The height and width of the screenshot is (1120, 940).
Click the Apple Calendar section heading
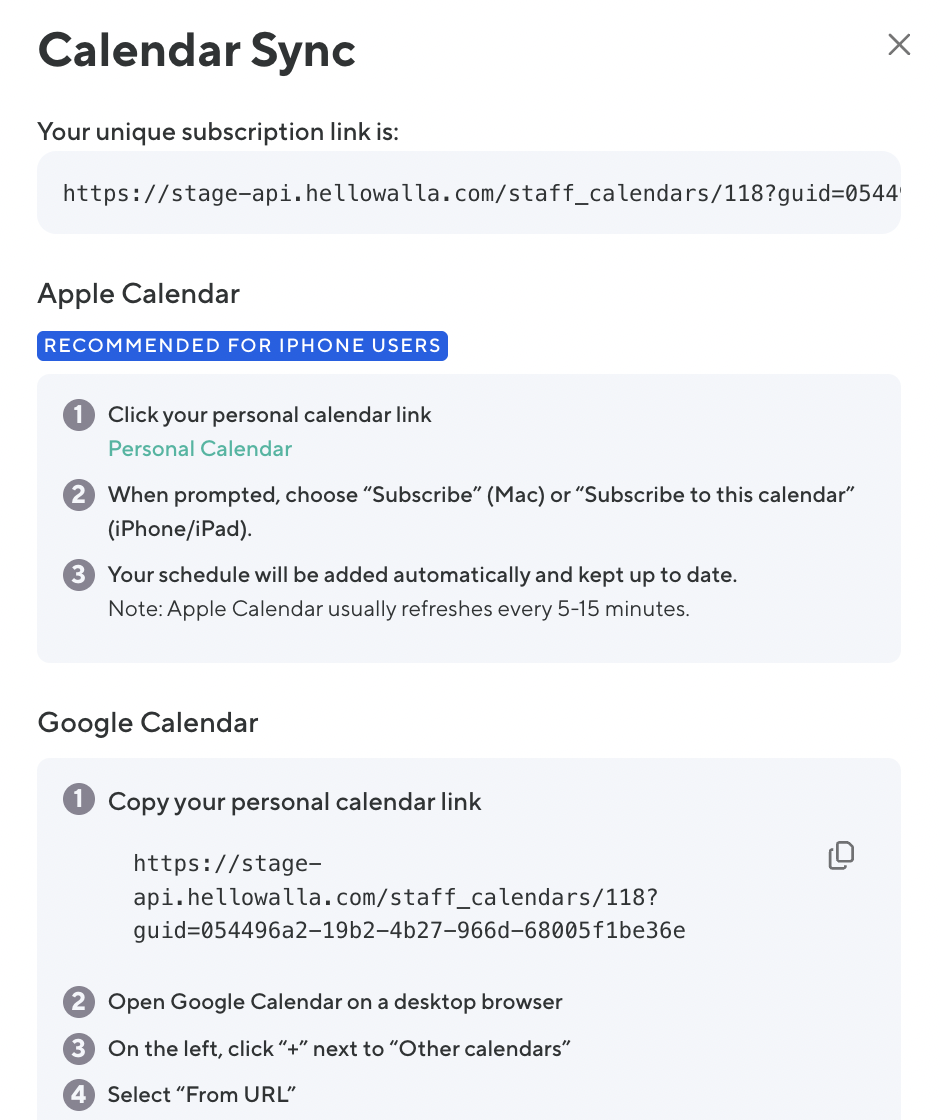(139, 293)
